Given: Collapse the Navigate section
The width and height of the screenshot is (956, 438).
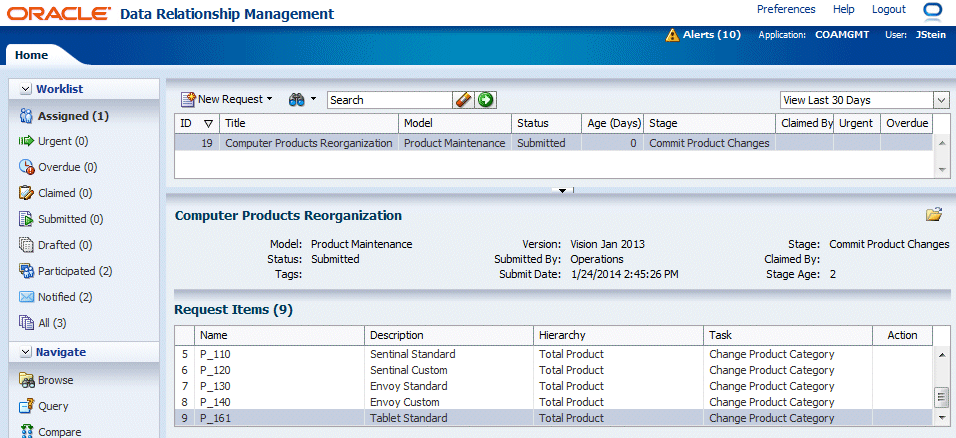Looking at the screenshot, I should [x=25, y=352].
